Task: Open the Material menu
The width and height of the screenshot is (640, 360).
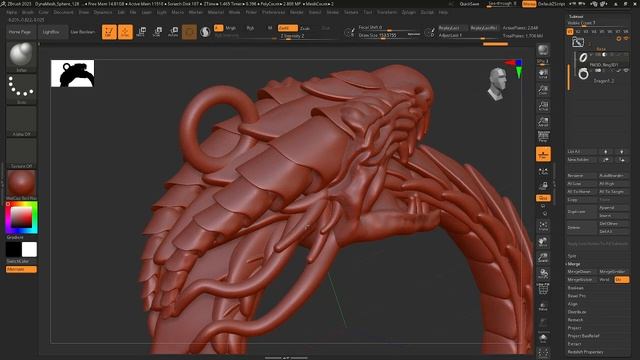Action: point(216,12)
